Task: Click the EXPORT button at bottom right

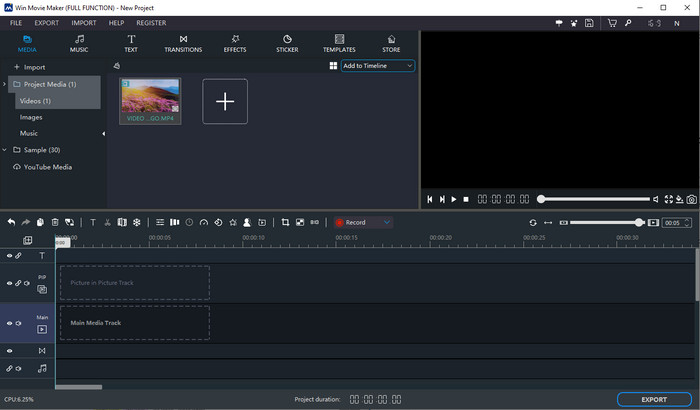Action: [654, 399]
